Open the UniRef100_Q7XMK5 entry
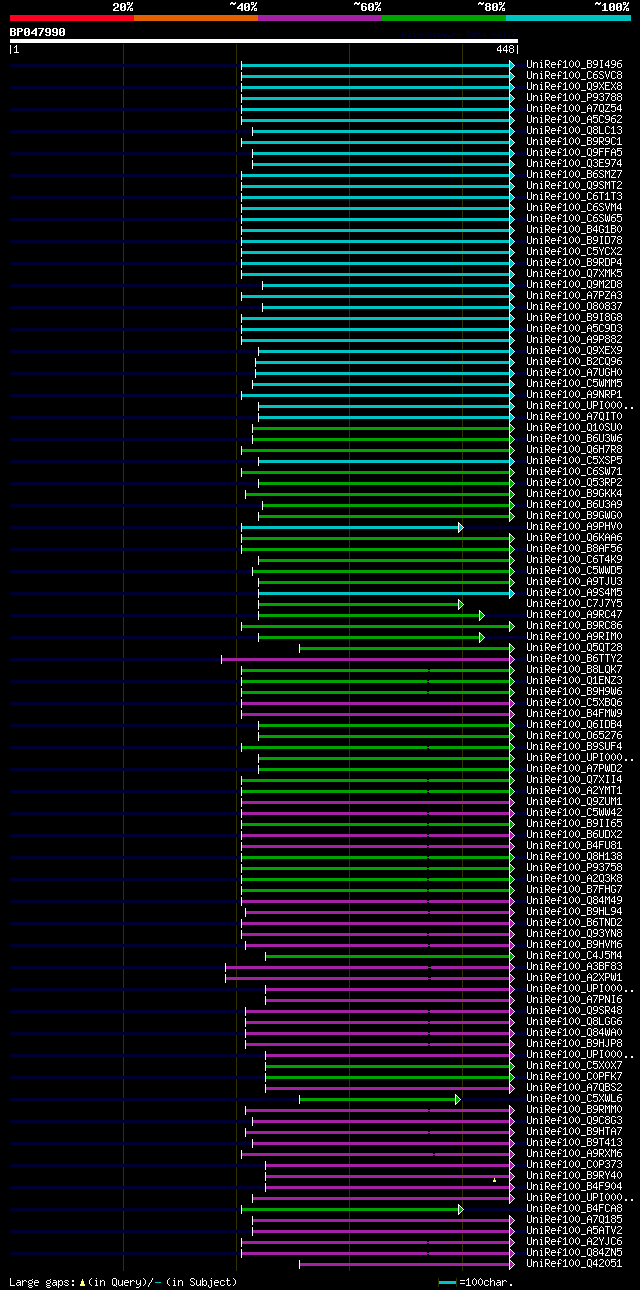The image size is (640, 1290). click(x=574, y=273)
